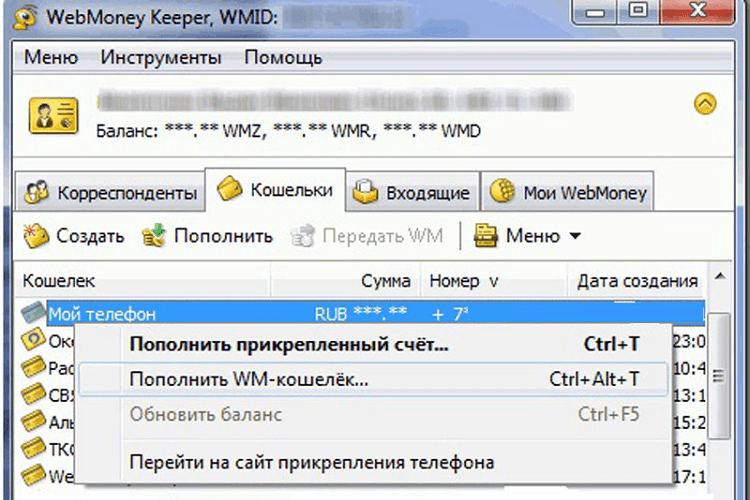Click the yellow wallet icon on Кошельки tab

(230, 188)
